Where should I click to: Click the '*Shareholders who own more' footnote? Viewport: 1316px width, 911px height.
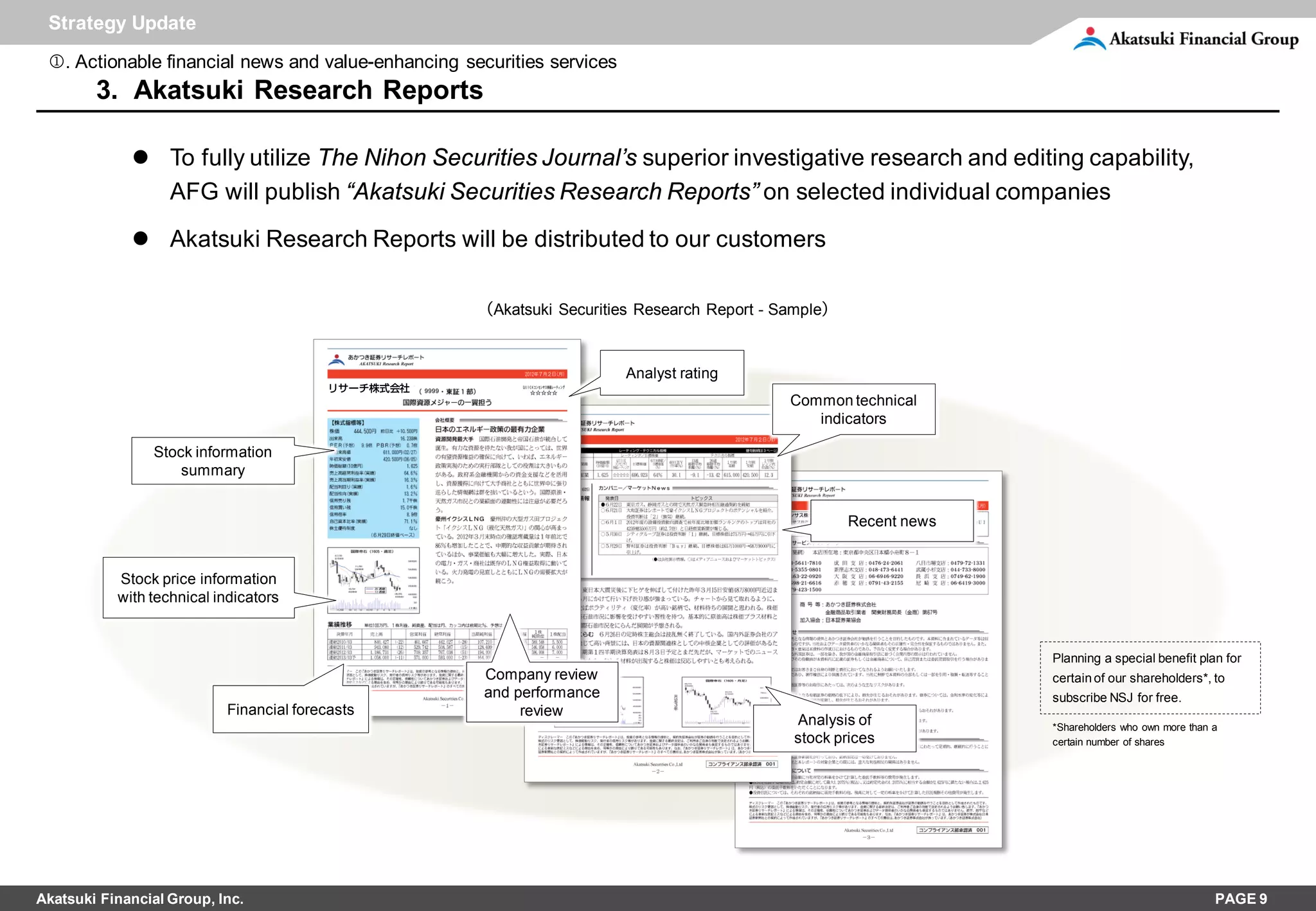coord(1135,734)
